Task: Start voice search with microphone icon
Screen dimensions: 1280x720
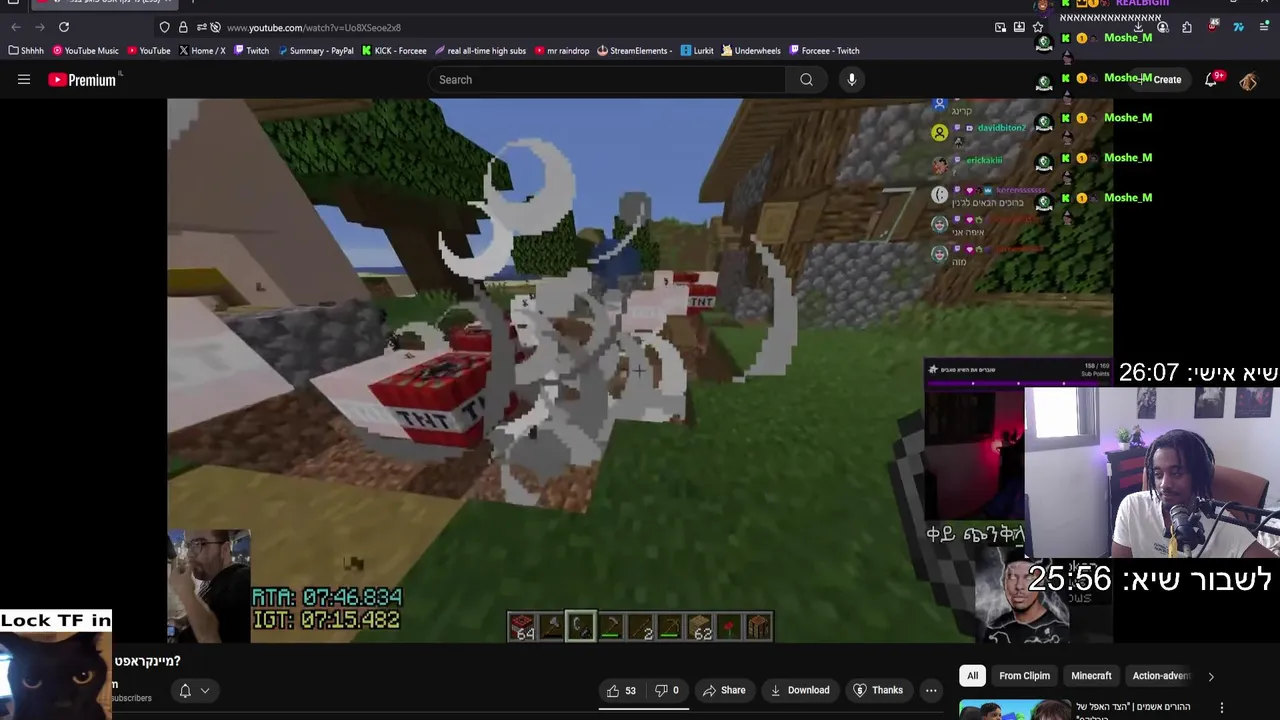Action: (x=852, y=80)
